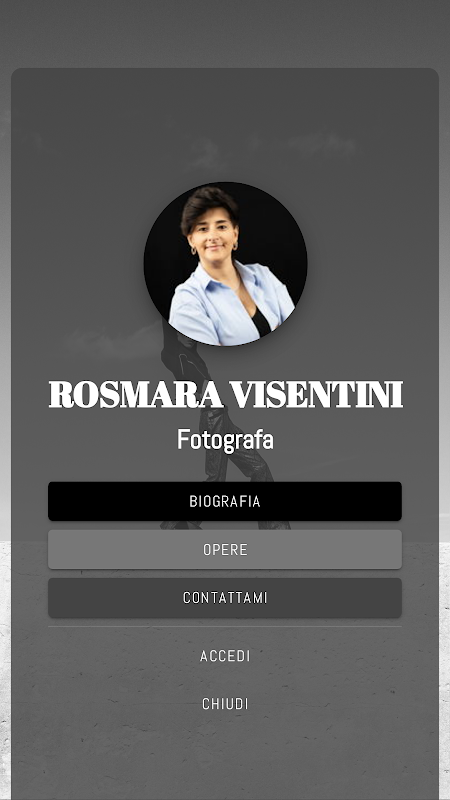Click the ROSMARA VISENTINI name heading
Screen dimensions: 450x800
coord(226,394)
